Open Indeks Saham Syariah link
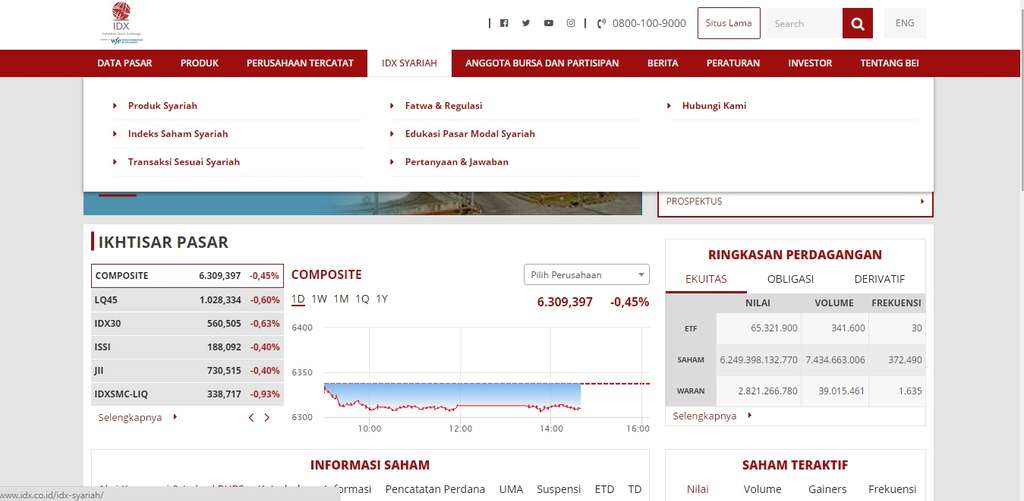This screenshot has width=1024, height=501. (x=178, y=133)
